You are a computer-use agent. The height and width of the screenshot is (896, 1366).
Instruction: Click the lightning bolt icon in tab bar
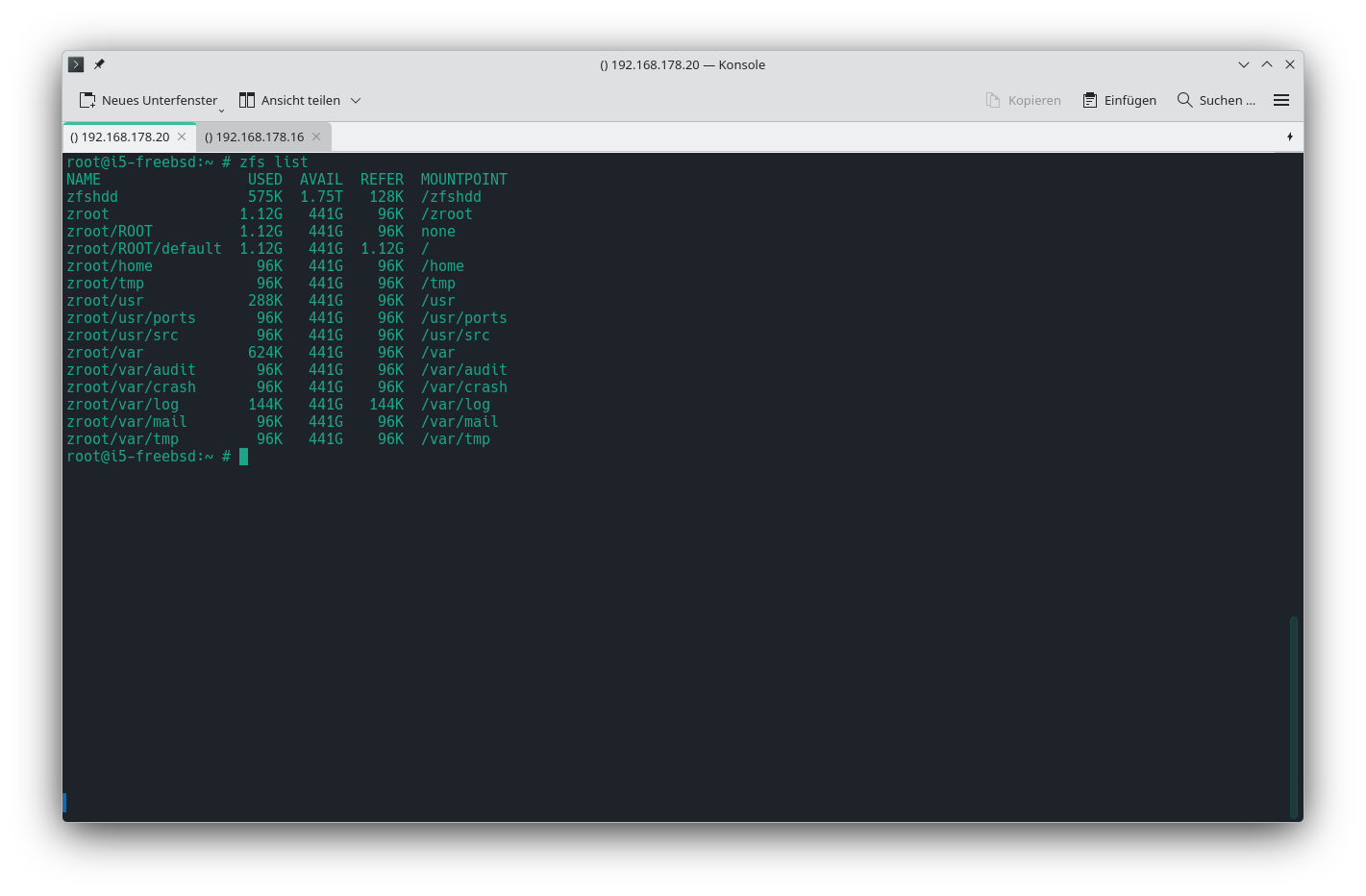(x=1289, y=137)
